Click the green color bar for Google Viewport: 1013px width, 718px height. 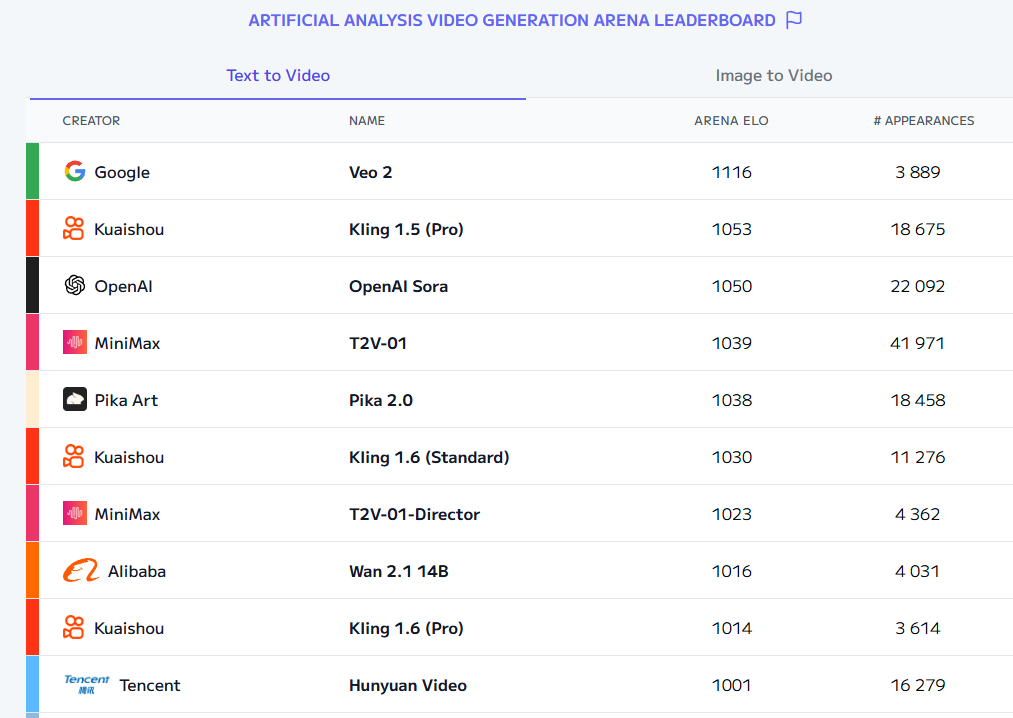[33, 171]
